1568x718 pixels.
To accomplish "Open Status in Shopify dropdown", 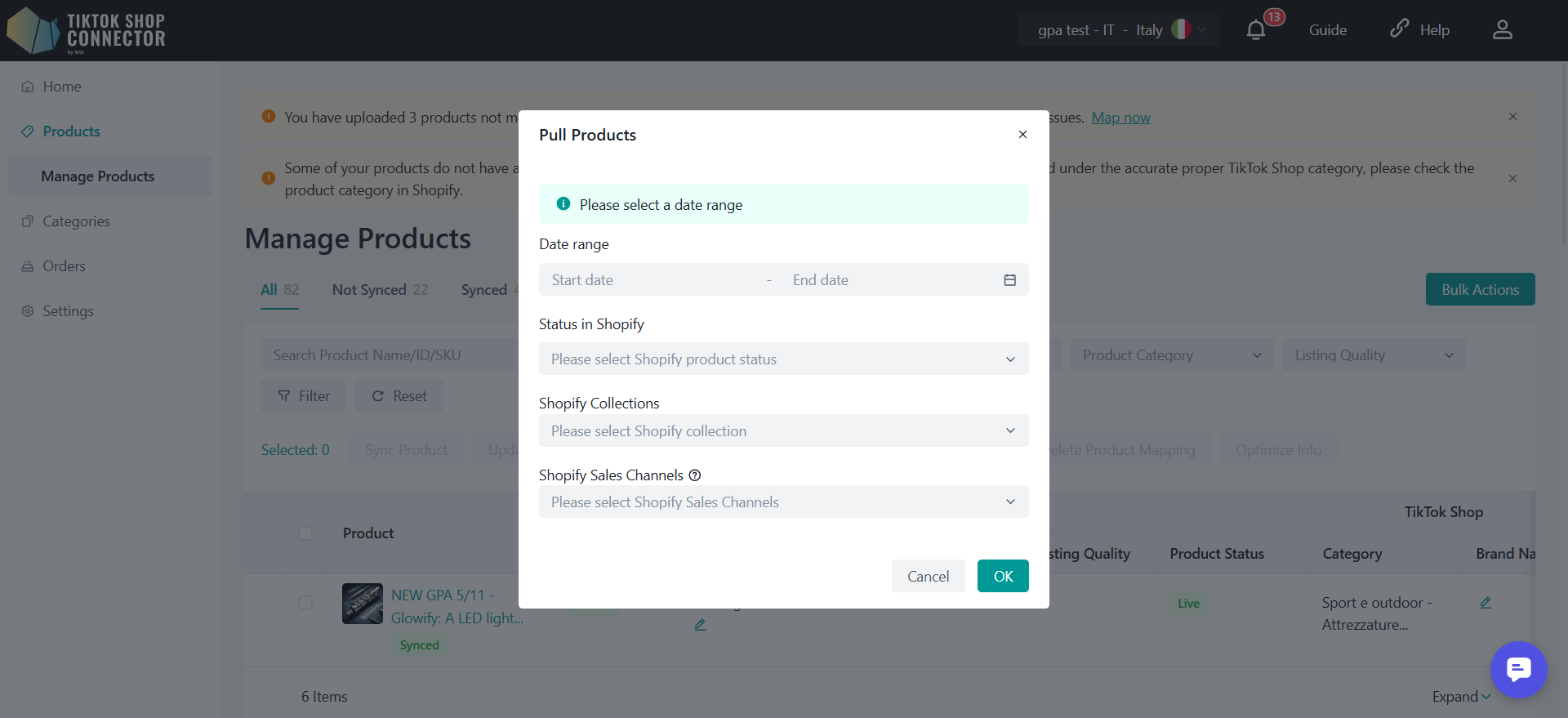I will pyautogui.click(x=784, y=359).
